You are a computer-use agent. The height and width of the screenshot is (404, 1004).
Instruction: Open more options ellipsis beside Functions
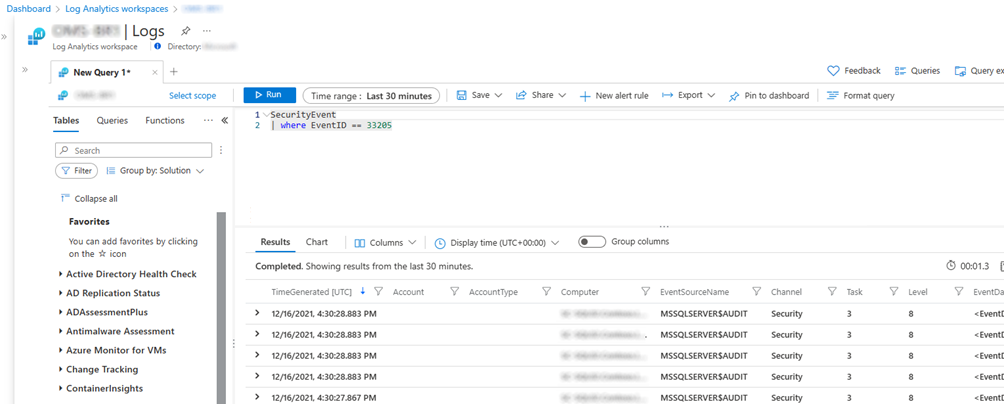point(208,120)
